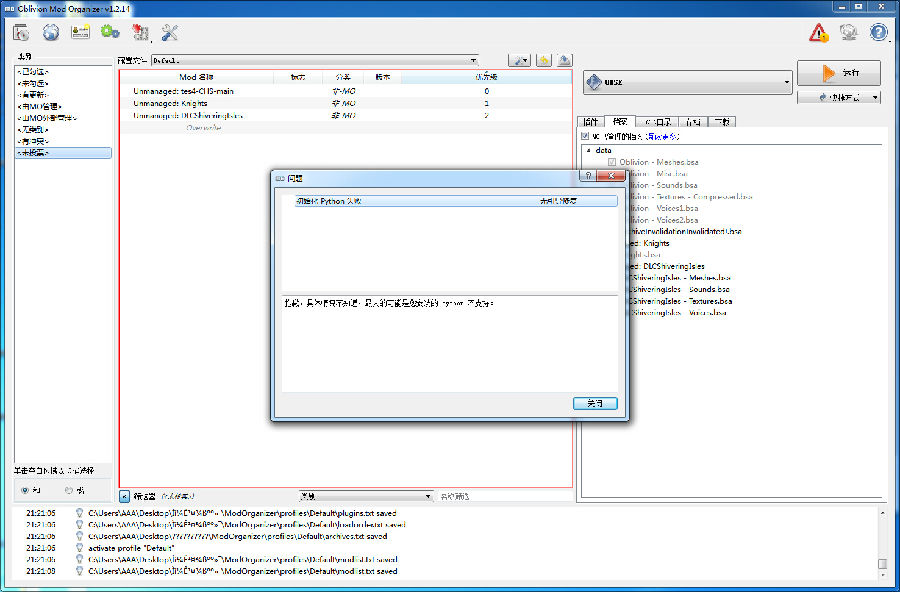The height and width of the screenshot is (592, 900).
Task: Open the Data tab, third in row
Action: click(657, 122)
